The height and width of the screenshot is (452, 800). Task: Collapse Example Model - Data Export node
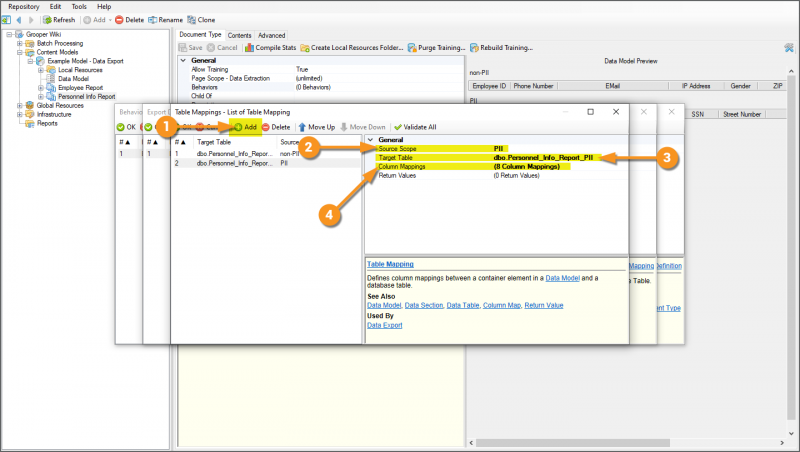(x=30, y=61)
